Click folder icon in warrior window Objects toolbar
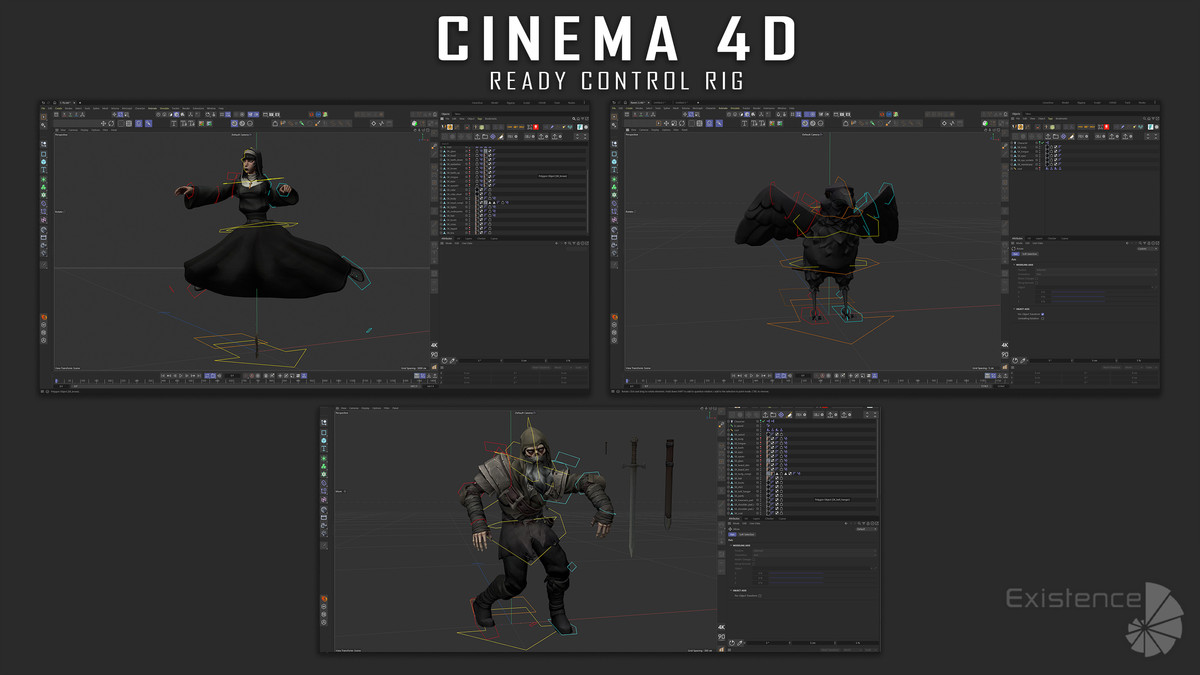The image size is (1200, 675). (x=773, y=415)
